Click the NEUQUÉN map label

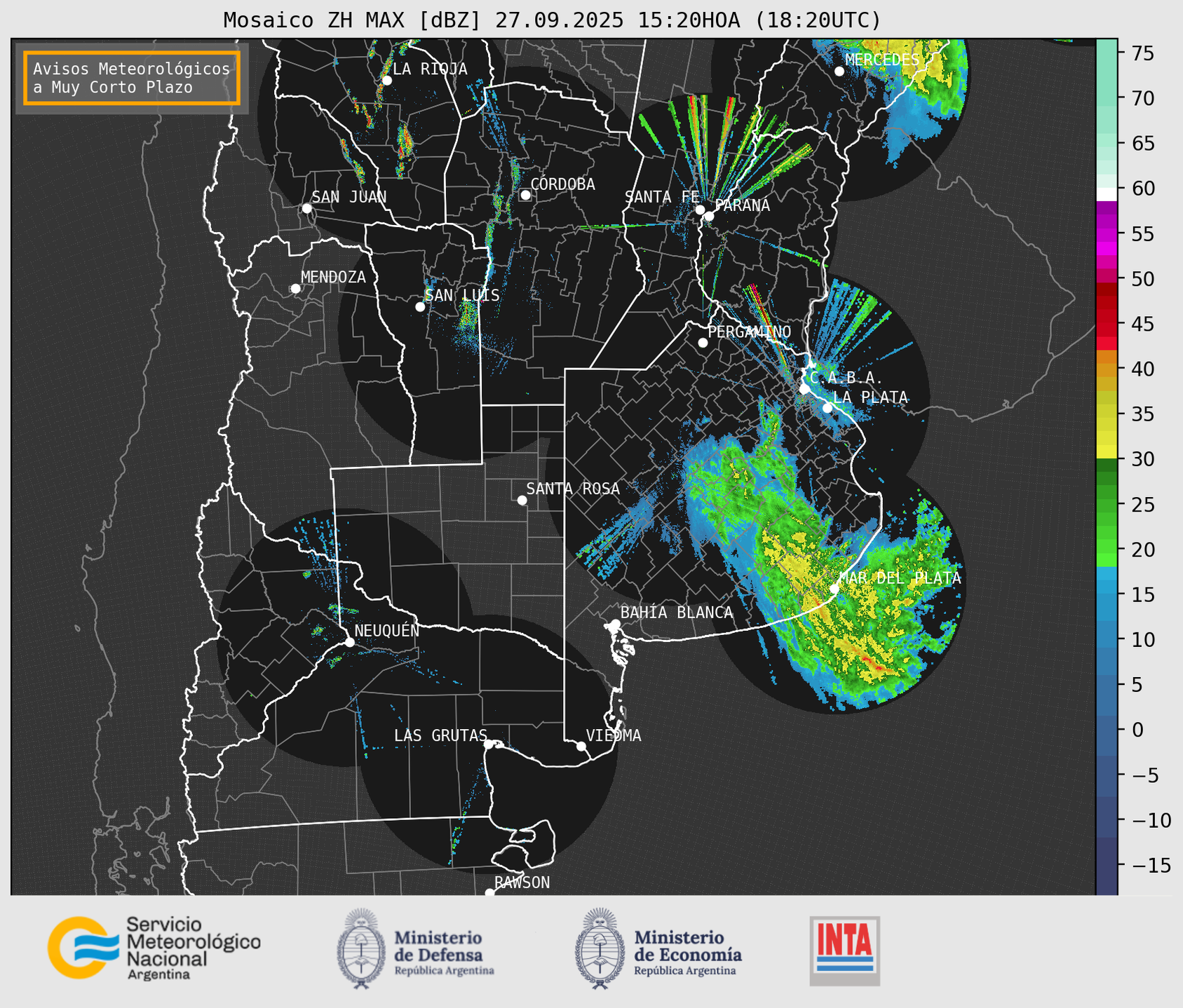coord(386,630)
